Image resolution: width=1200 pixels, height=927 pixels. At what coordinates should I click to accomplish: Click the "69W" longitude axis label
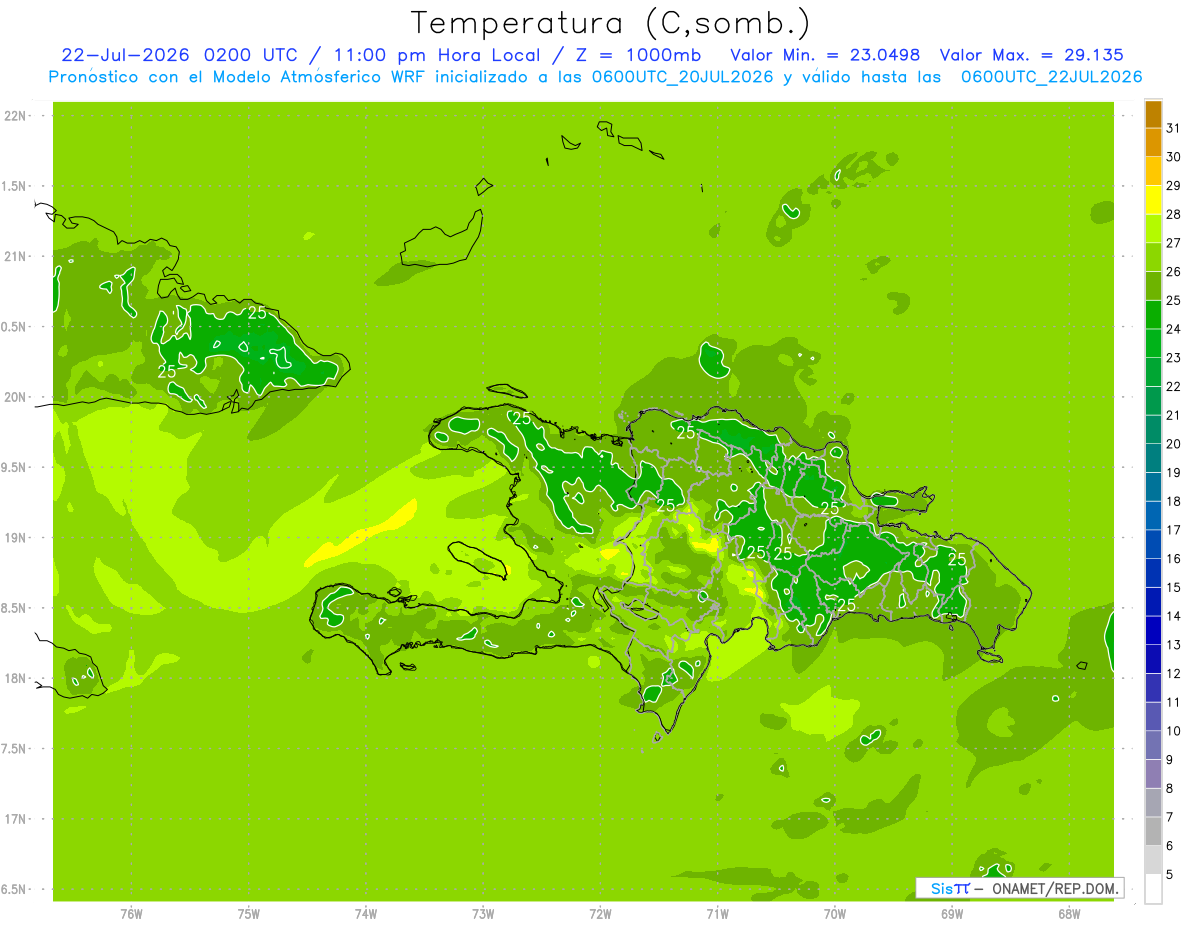[952, 913]
